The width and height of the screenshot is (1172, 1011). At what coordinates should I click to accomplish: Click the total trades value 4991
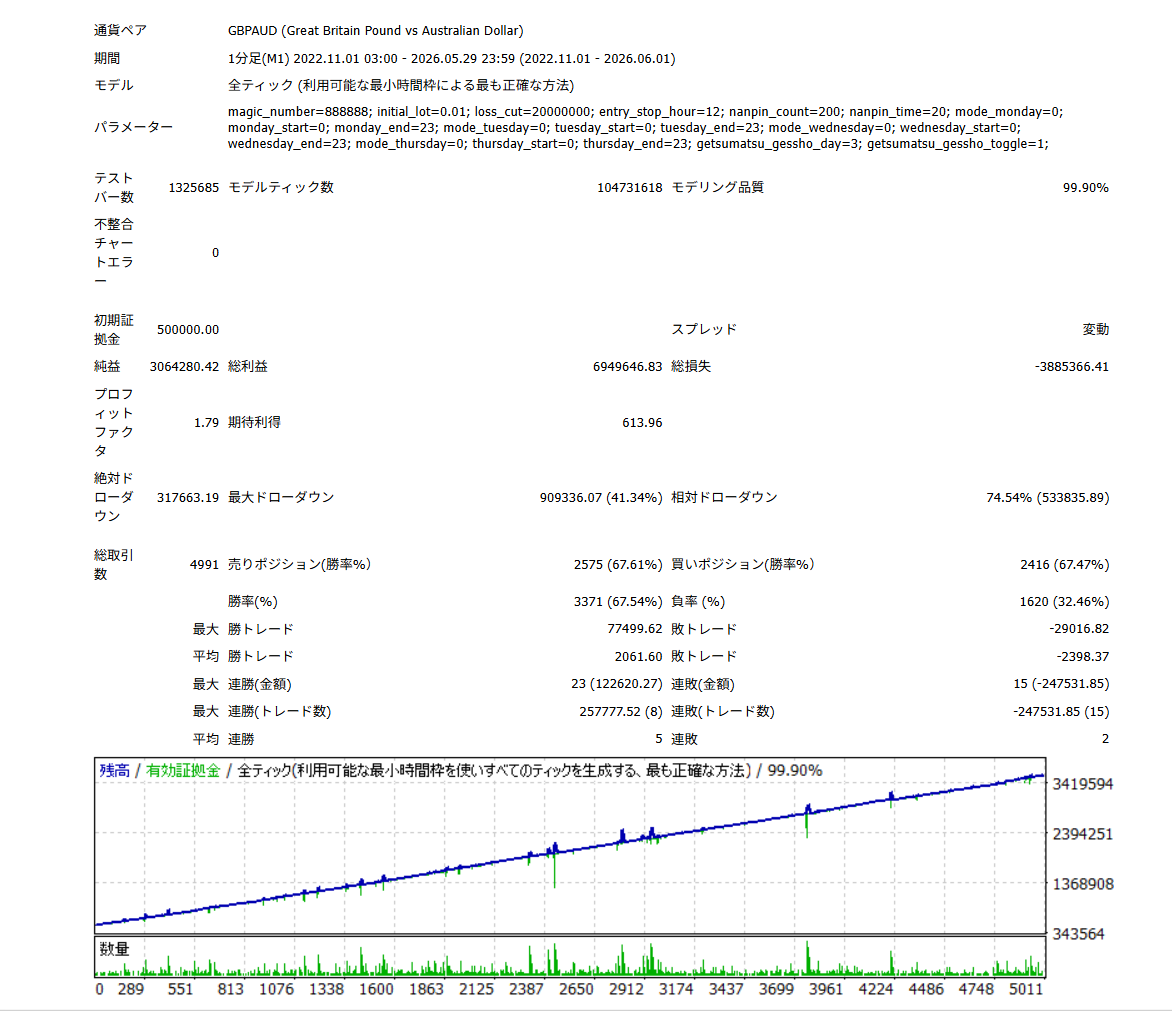click(x=204, y=565)
